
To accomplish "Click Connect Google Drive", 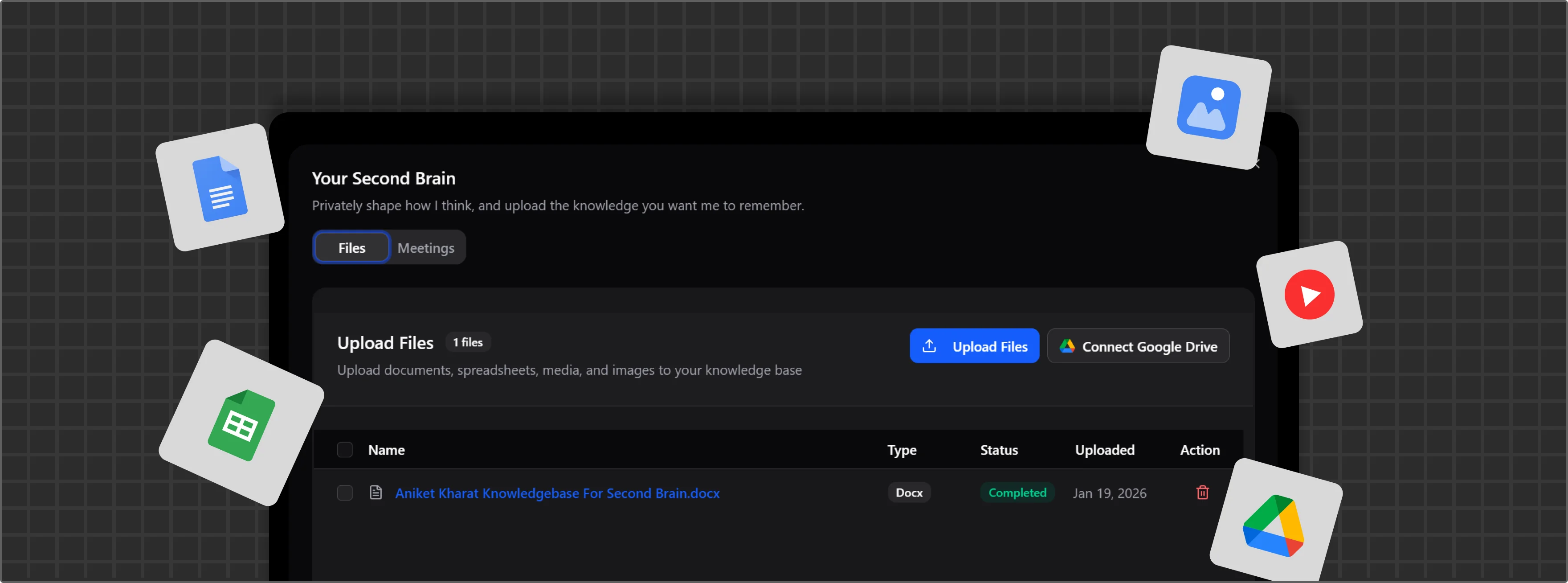I will (1138, 345).
